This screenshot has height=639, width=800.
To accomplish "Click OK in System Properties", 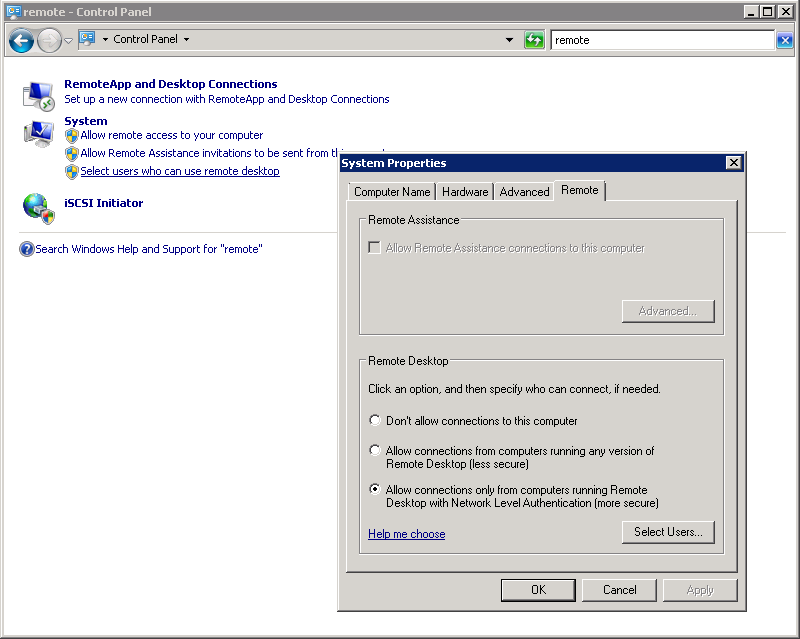I will (x=538, y=590).
